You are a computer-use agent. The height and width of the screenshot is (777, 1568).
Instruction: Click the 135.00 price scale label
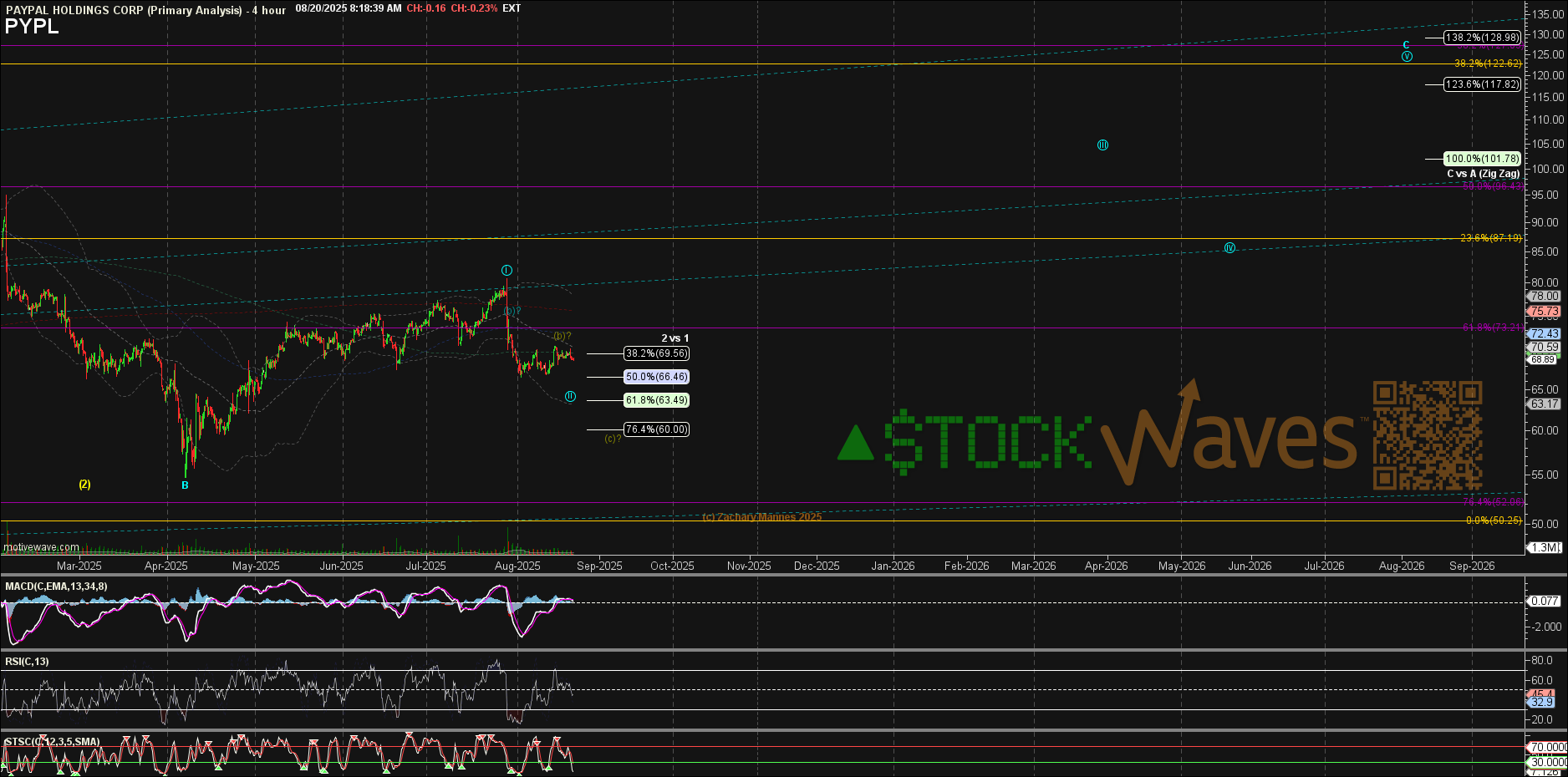(1548, 15)
